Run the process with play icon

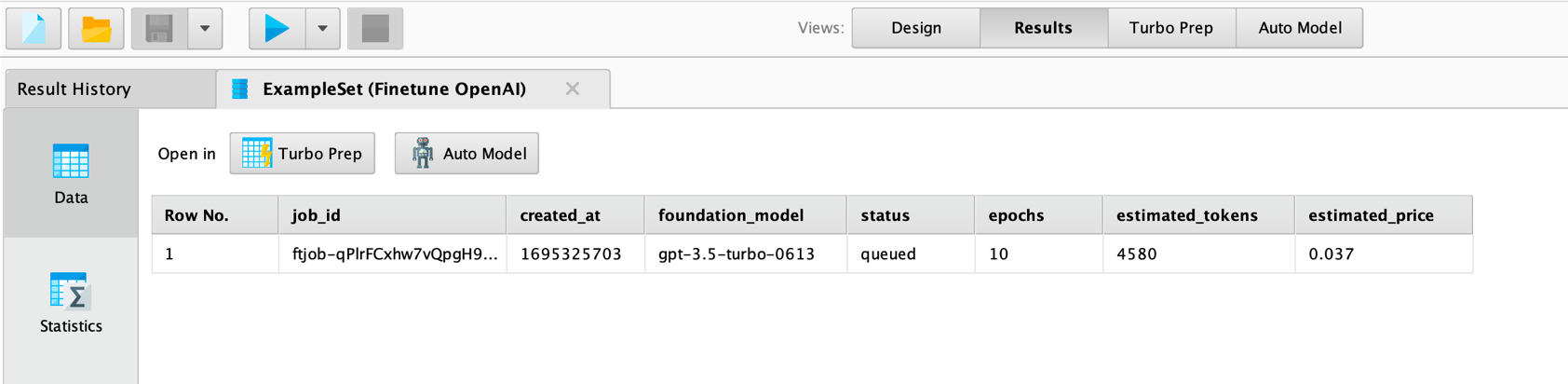click(x=277, y=29)
